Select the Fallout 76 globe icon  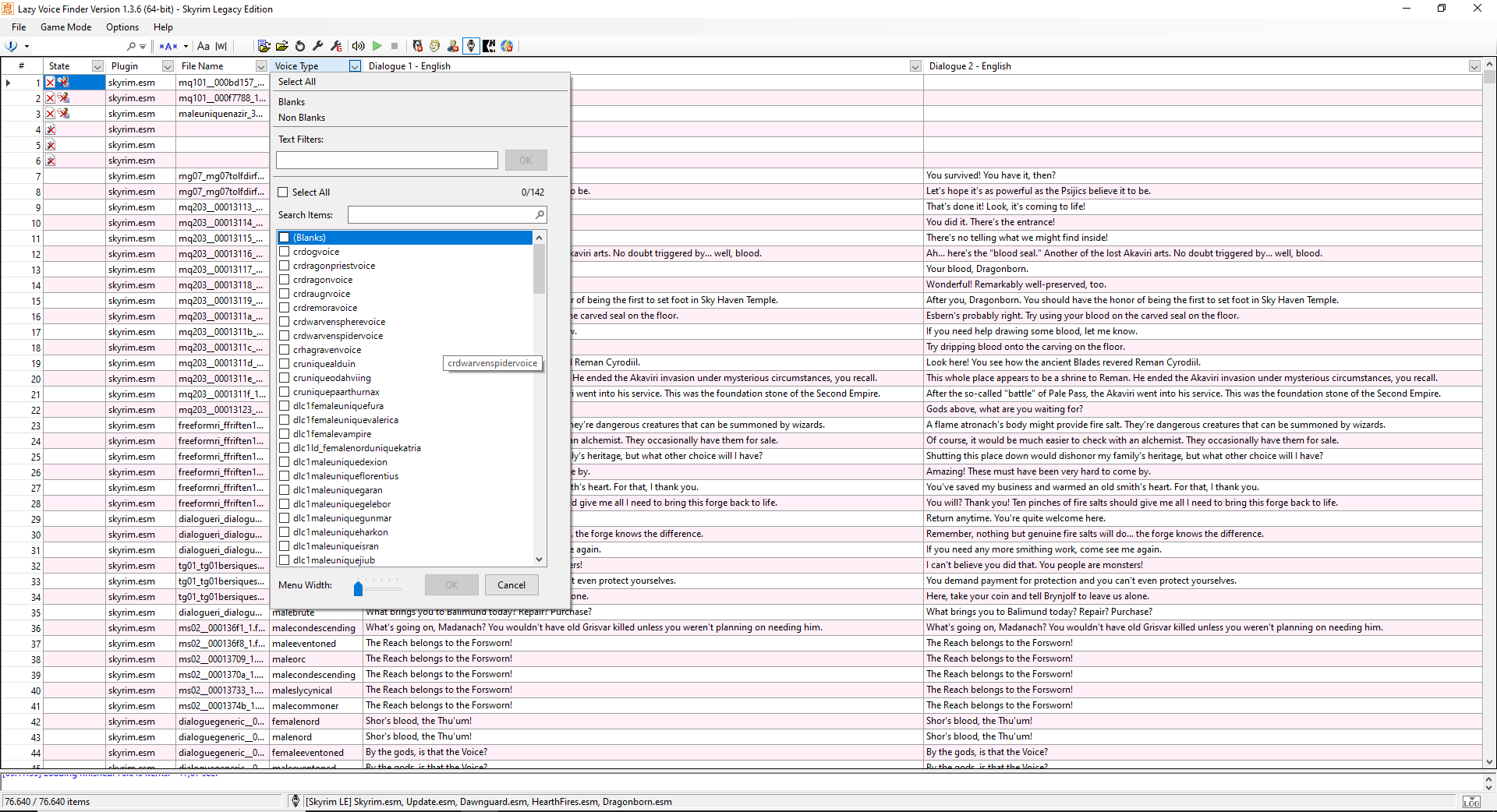click(x=507, y=46)
